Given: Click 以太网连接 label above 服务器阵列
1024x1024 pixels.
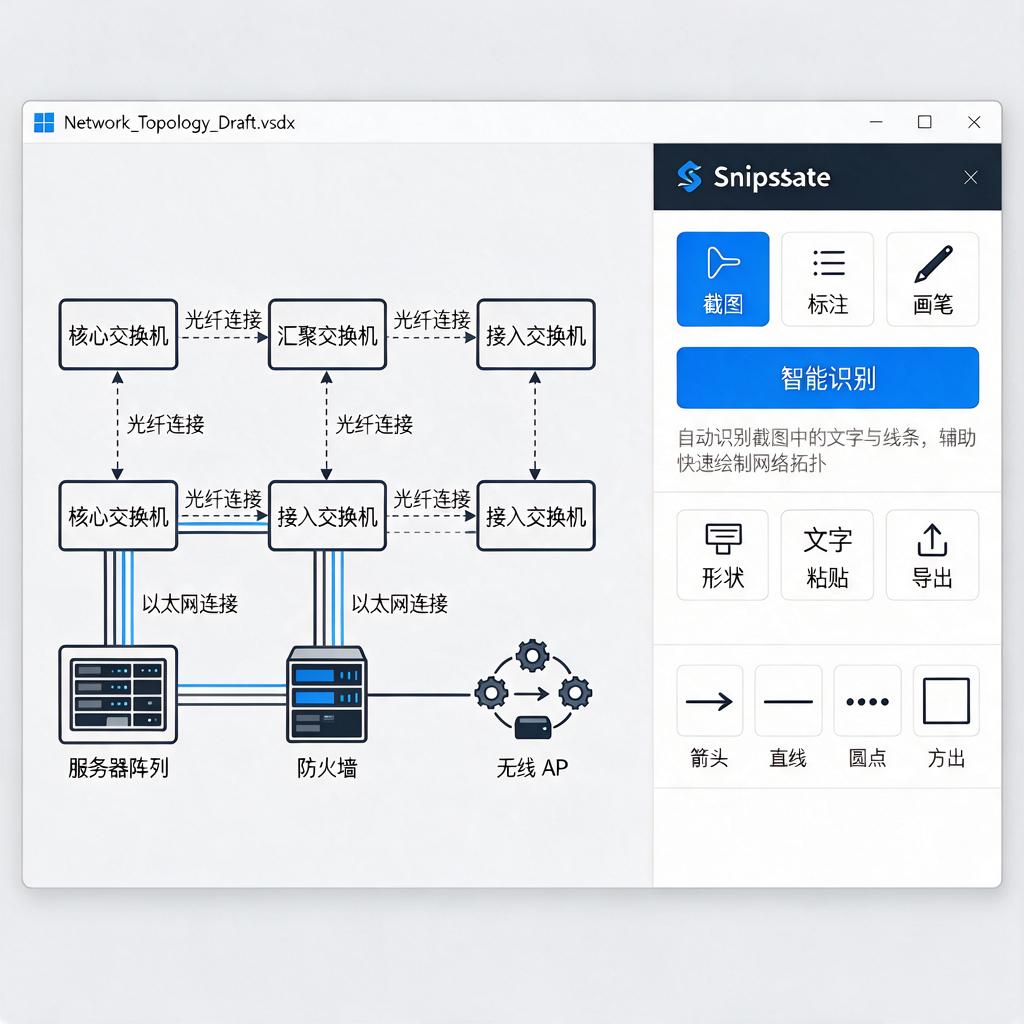Looking at the screenshot, I should [x=190, y=603].
